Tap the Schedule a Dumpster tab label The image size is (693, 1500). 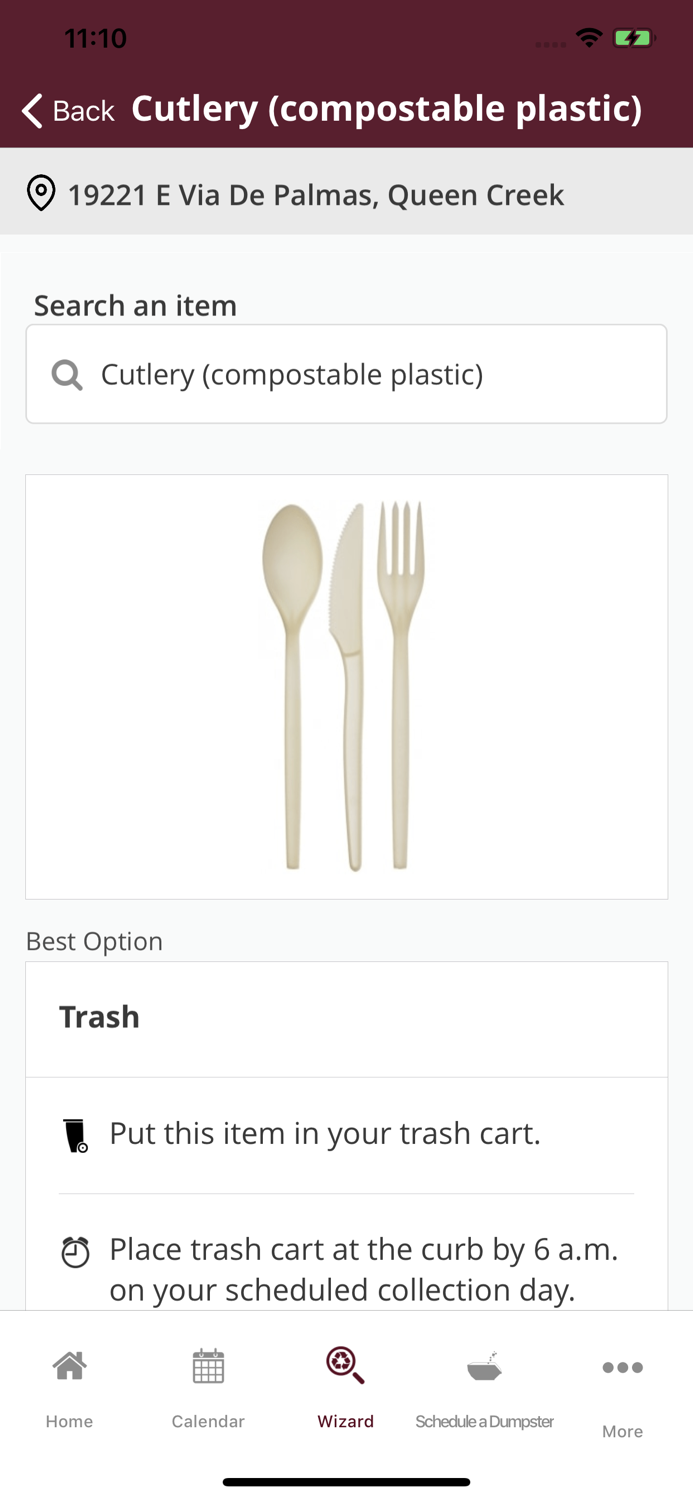(x=484, y=1421)
